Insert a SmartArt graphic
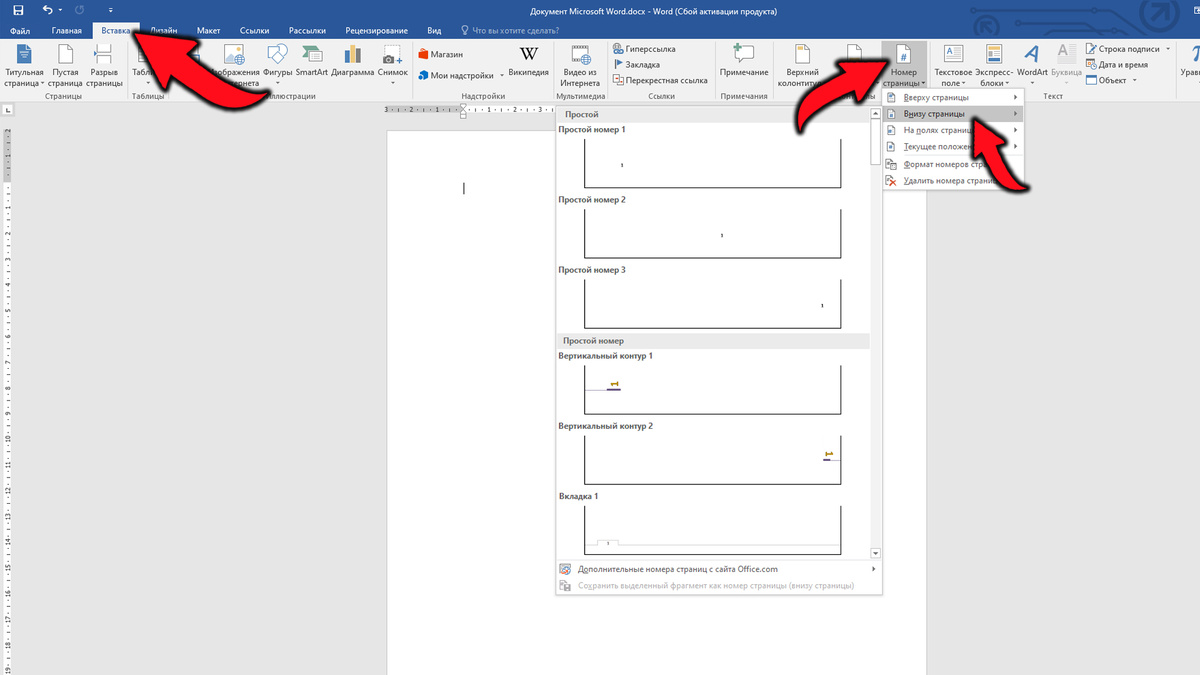The image size is (1200, 675). coord(312,62)
